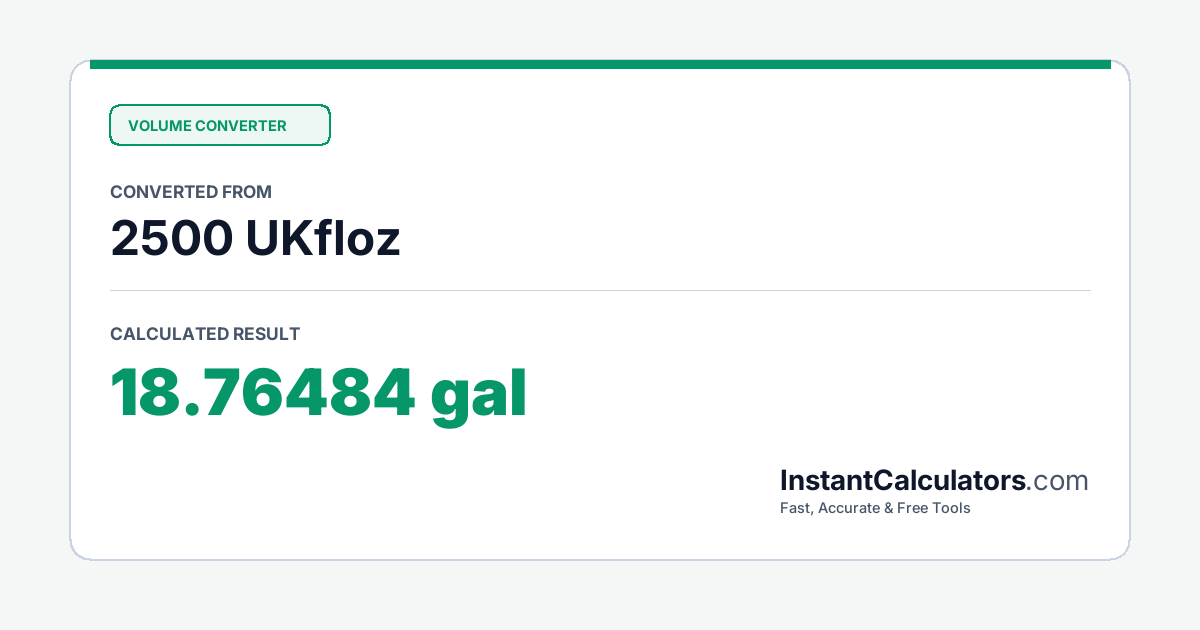Click the CONVERTED FROM label
1200x630 pixels.
(191, 192)
